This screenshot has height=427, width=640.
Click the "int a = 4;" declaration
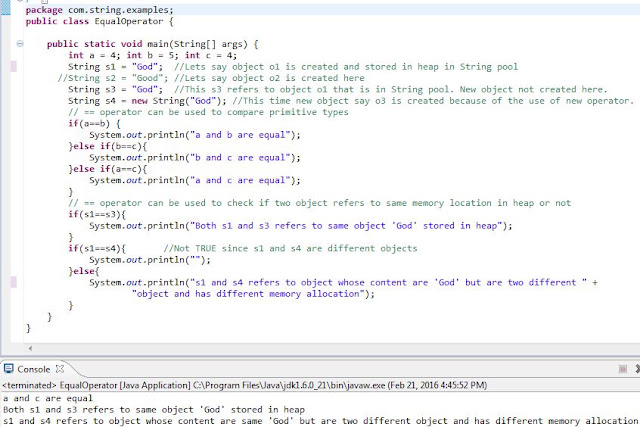click(94, 55)
